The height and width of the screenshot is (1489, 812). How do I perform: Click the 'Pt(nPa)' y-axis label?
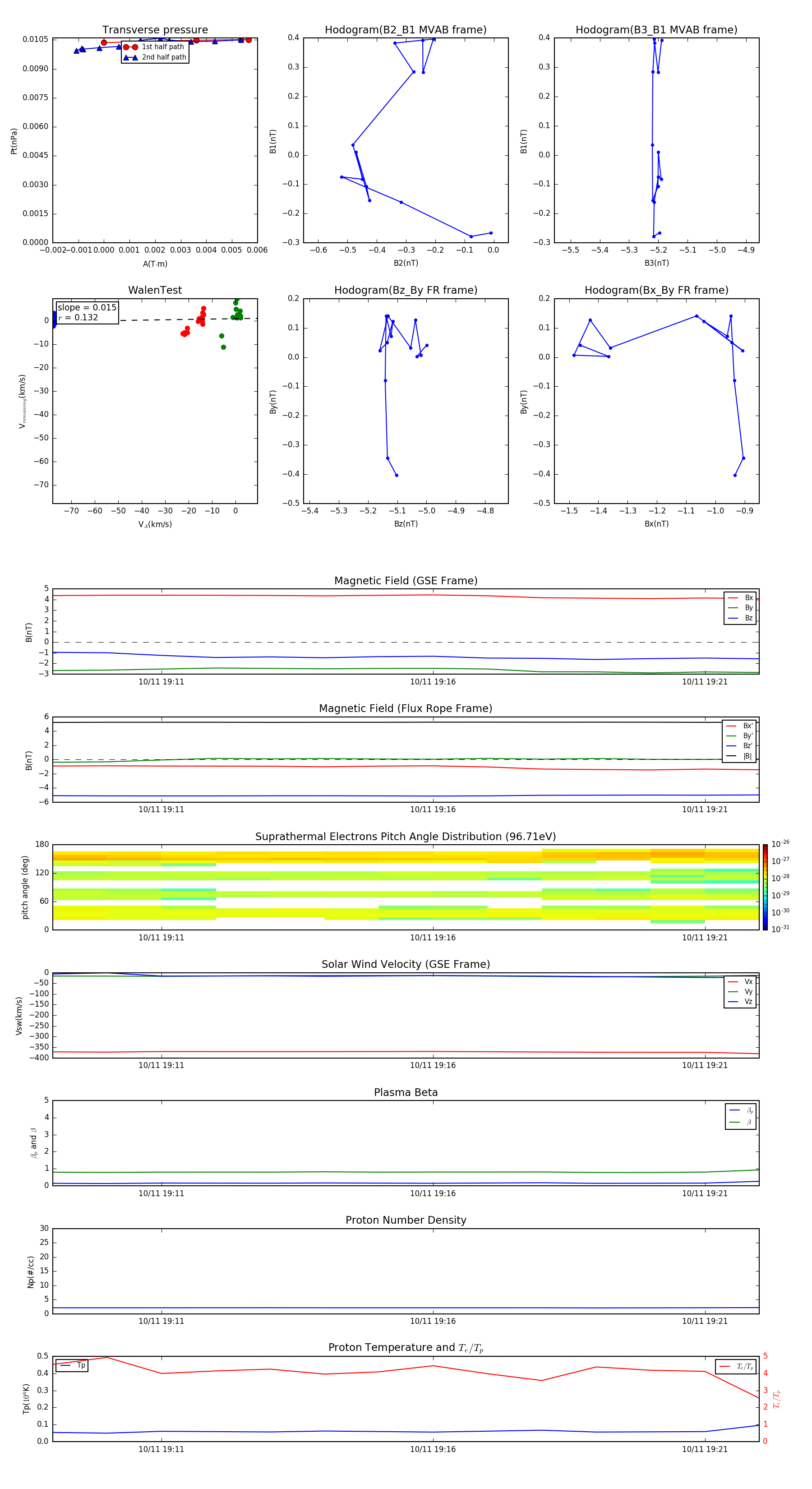click(14, 141)
